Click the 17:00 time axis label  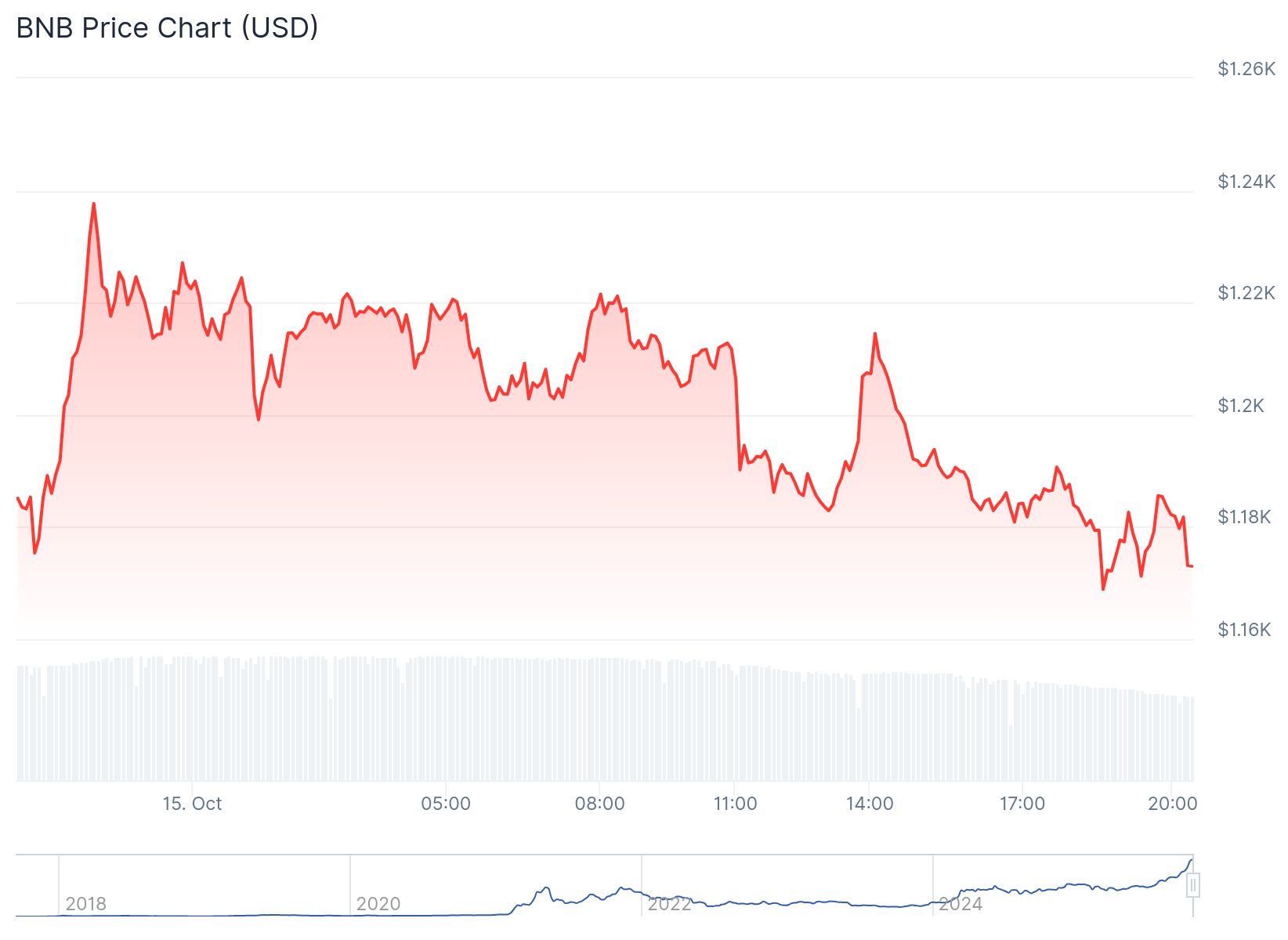(1022, 804)
